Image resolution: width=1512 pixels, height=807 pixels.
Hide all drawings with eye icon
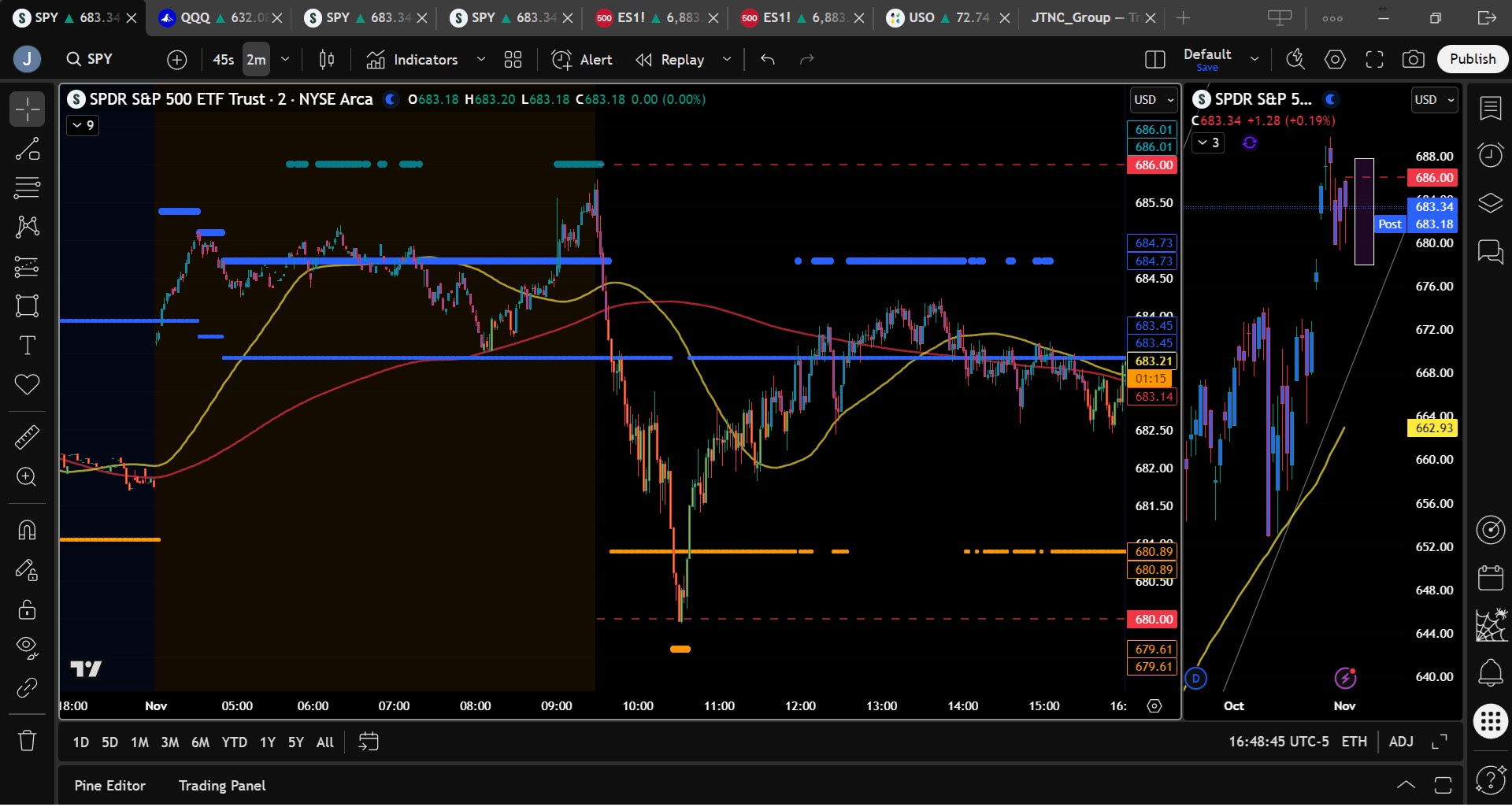(27, 648)
